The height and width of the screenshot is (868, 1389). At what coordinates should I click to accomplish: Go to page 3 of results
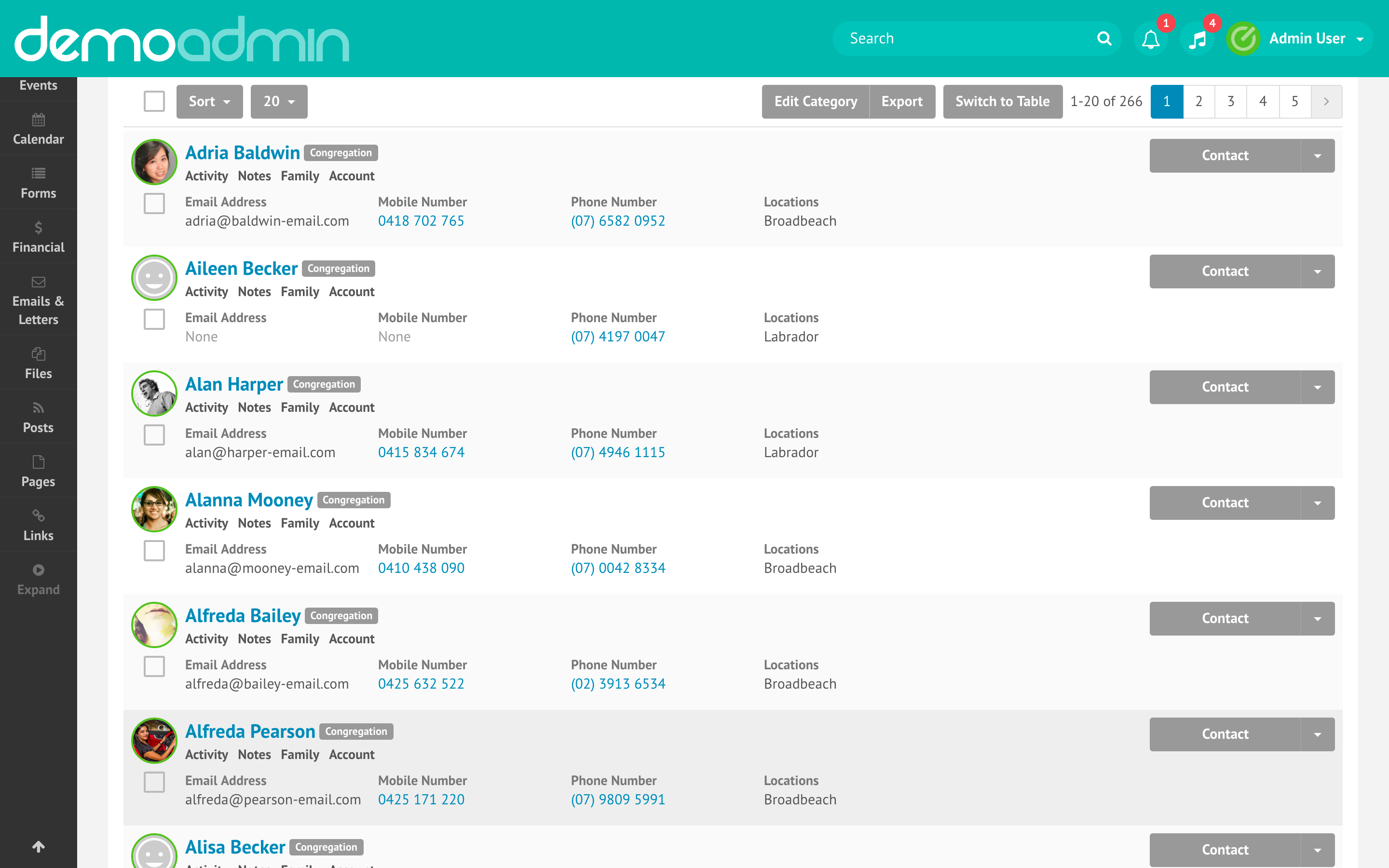click(1231, 102)
